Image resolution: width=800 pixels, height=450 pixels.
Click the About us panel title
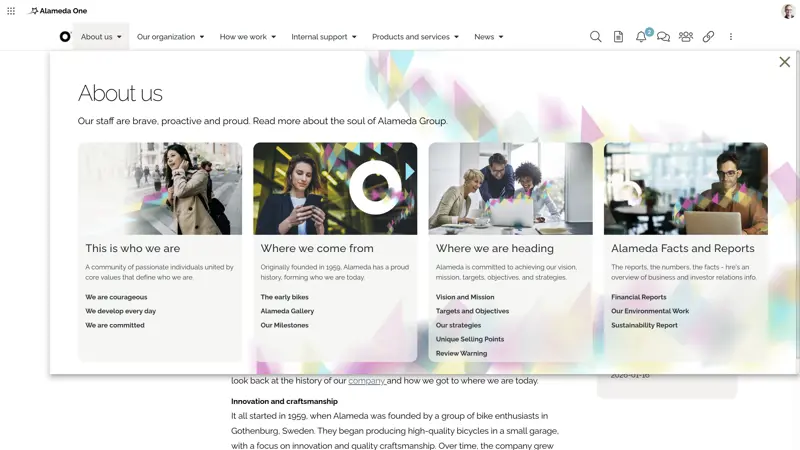[120, 93]
